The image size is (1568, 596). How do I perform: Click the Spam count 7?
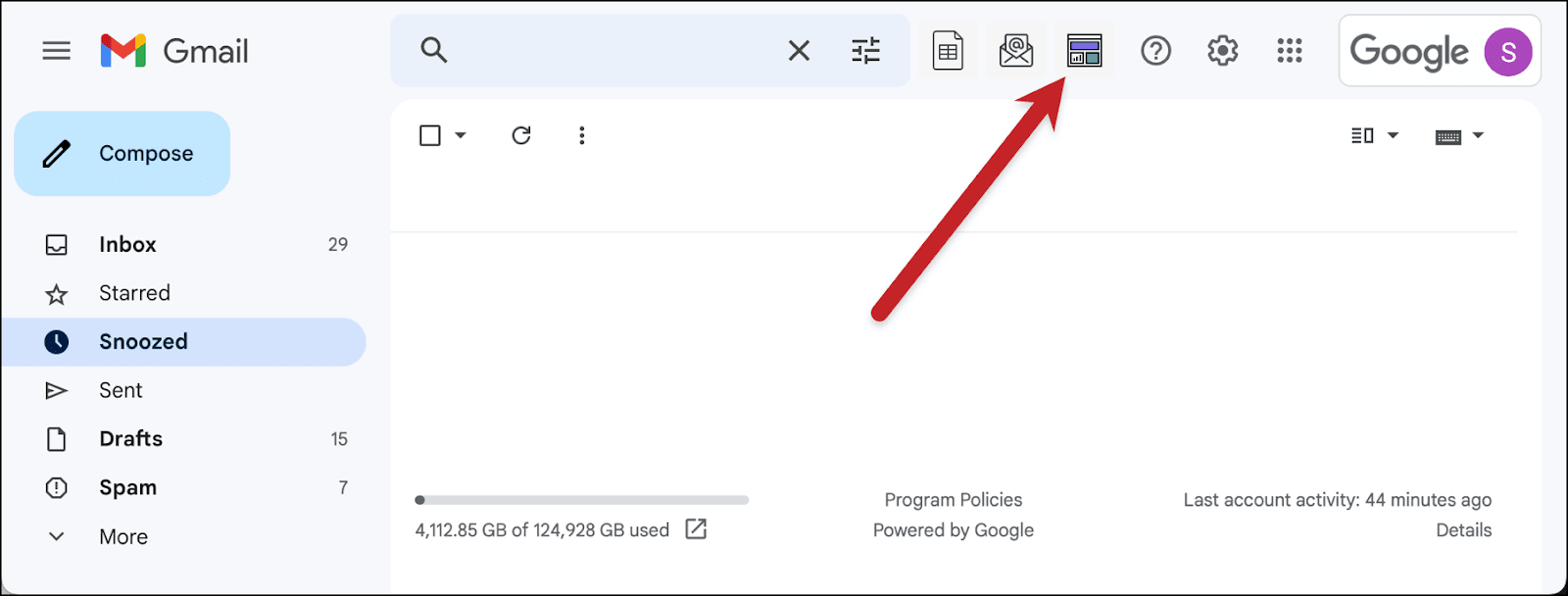click(343, 488)
